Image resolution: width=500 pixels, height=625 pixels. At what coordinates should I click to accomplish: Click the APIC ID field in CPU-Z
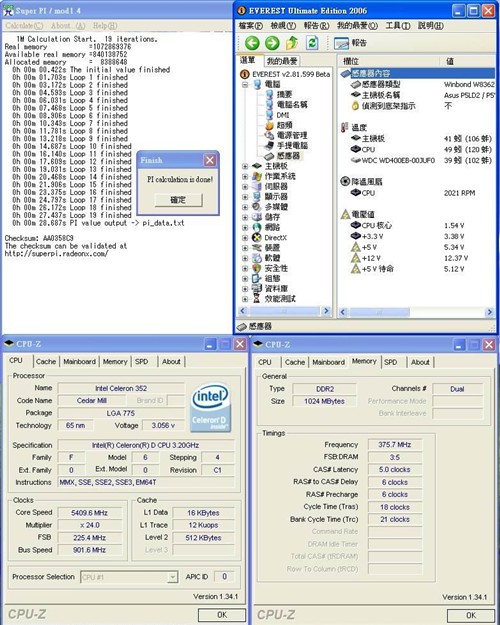[224, 577]
